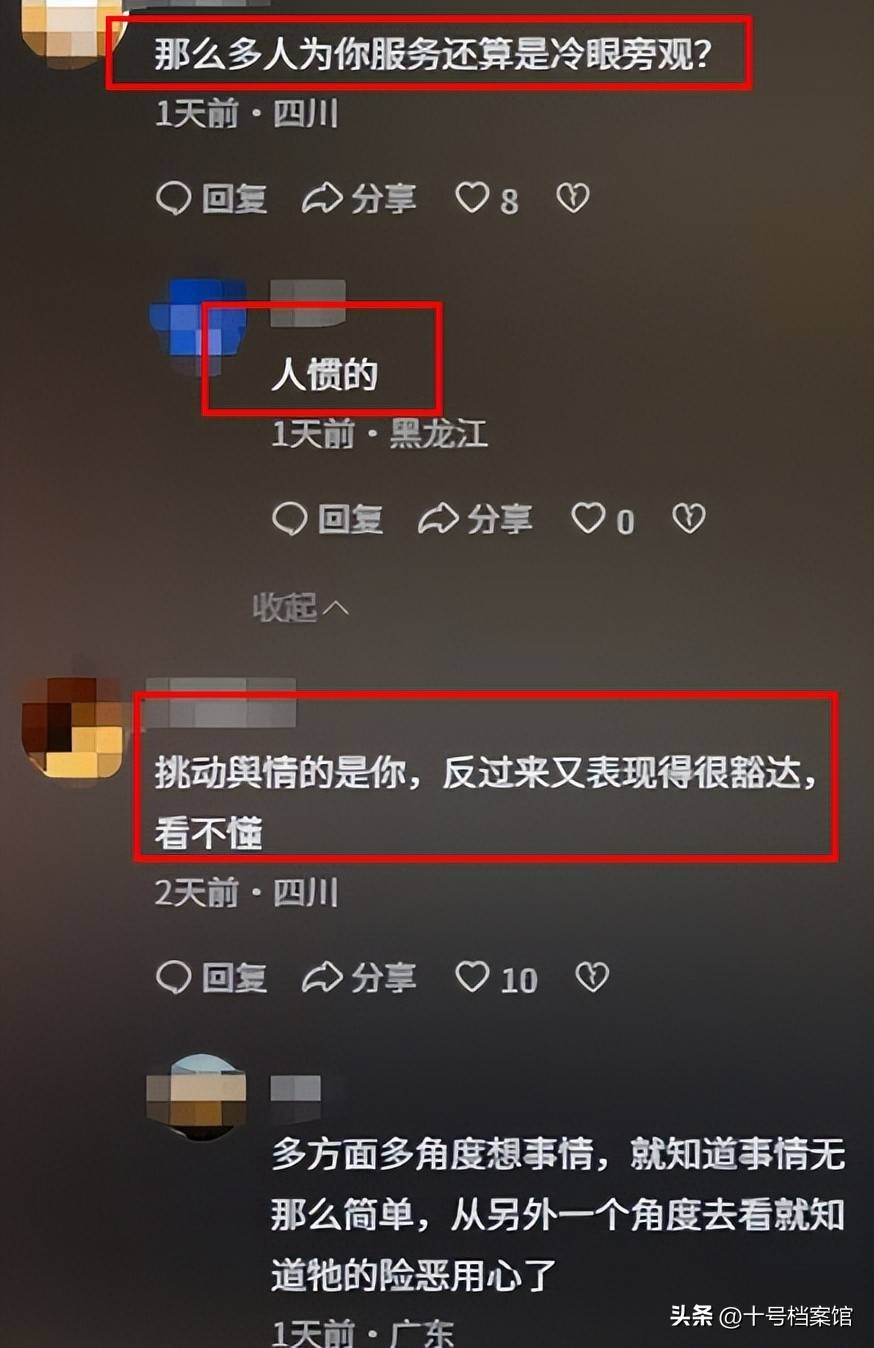The height and width of the screenshot is (1348, 874).
Task: Dislike the 挑动舆情 comment
Action: (592, 977)
